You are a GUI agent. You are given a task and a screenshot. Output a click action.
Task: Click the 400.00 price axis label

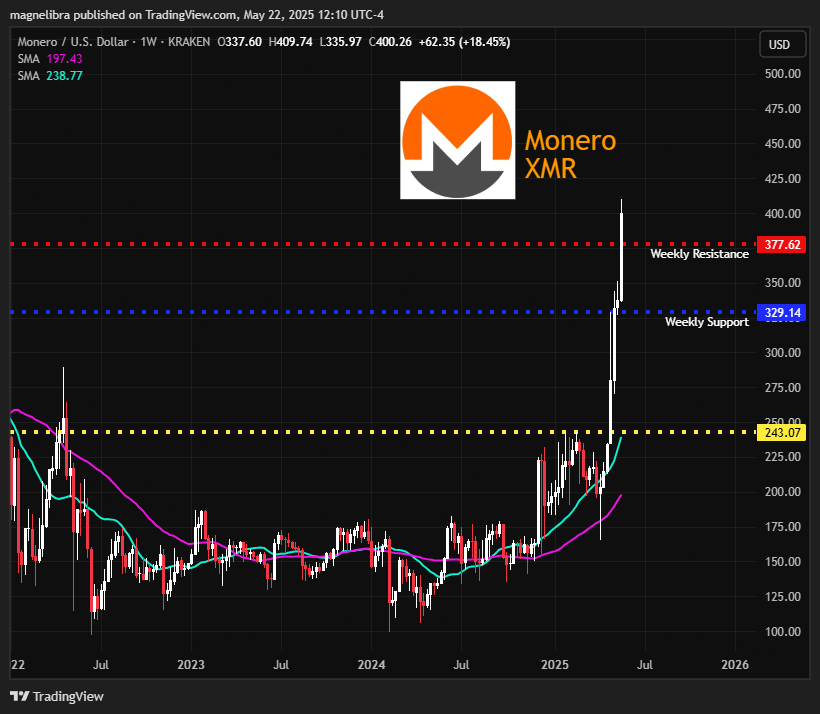pos(782,213)
